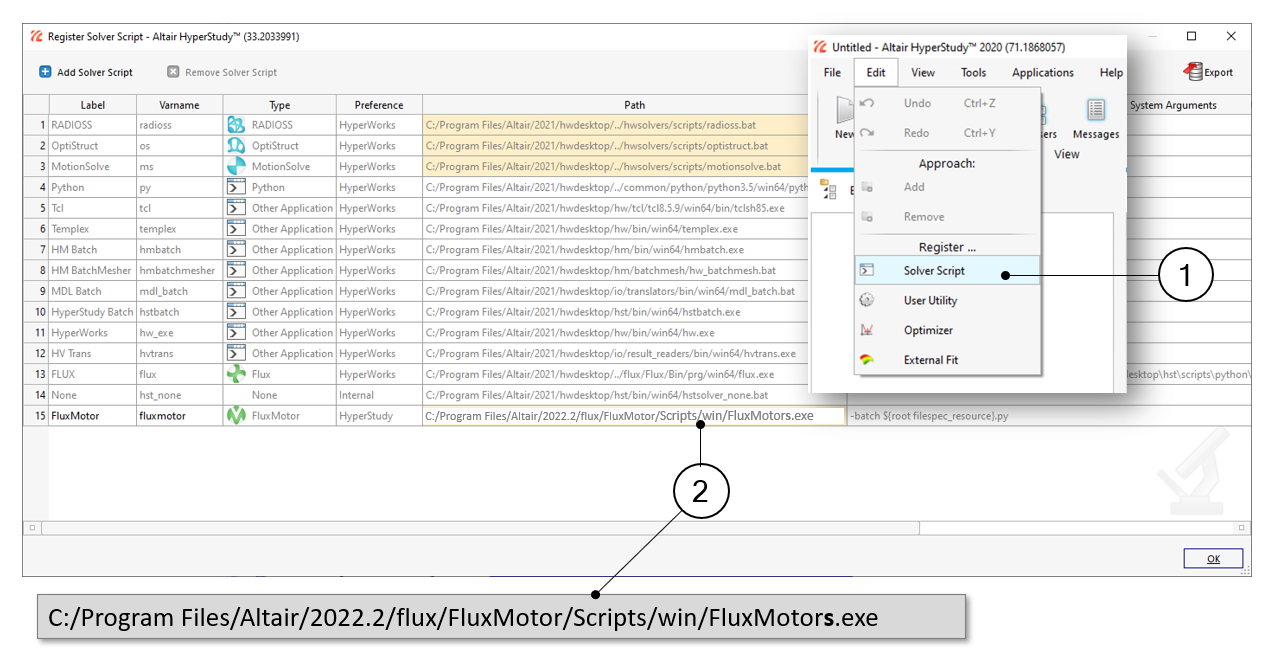
Task: Click the Remove Solver Script button
Action: [x=222, y=72]
